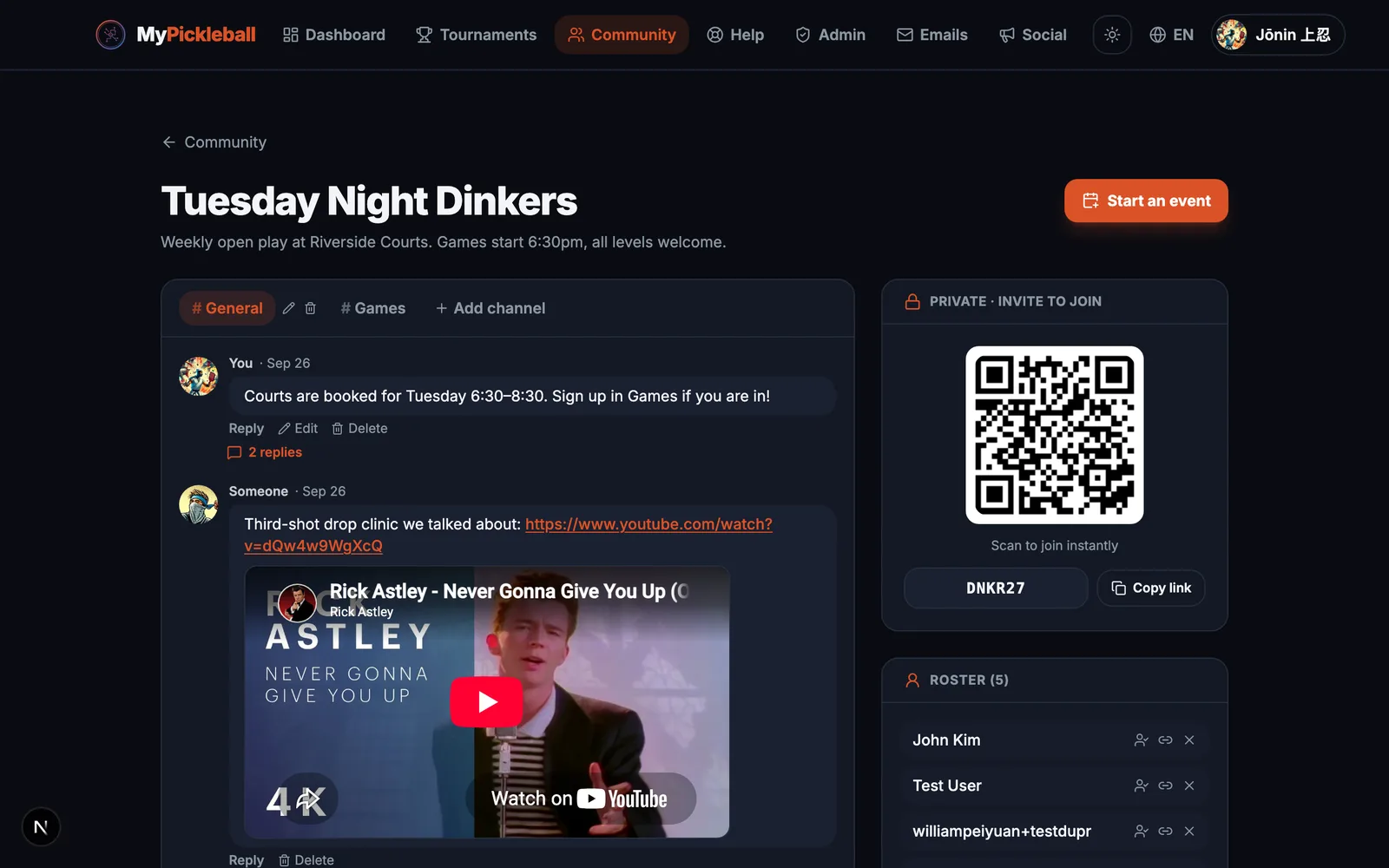
Task: Select the Community nav tab
Action: (622, 35)
